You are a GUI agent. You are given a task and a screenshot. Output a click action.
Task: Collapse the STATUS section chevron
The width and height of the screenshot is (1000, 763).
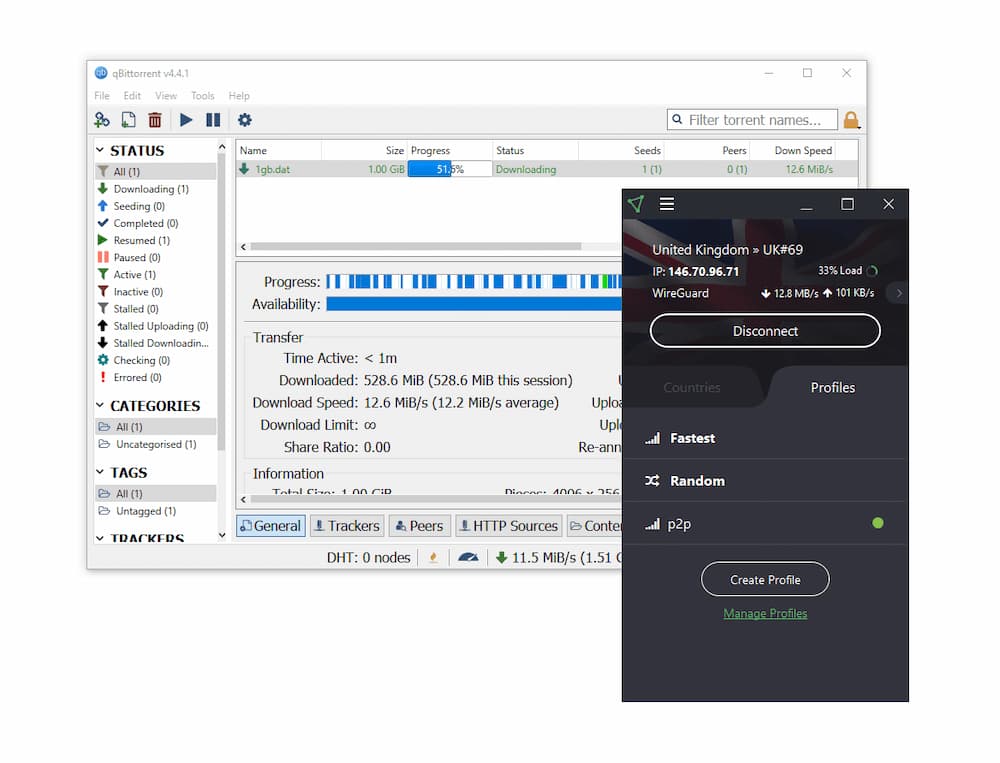(100, 151)
